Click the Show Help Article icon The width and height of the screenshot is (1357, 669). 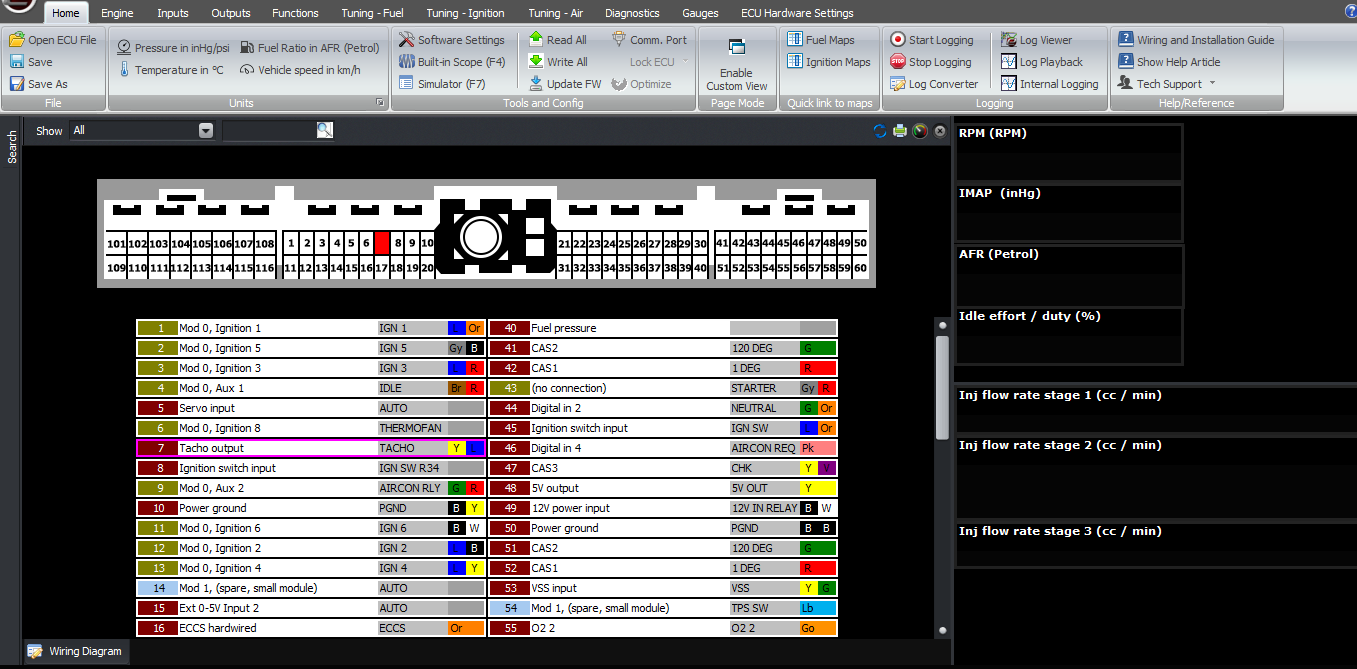pyautogui.click(x=1125, y=62)
